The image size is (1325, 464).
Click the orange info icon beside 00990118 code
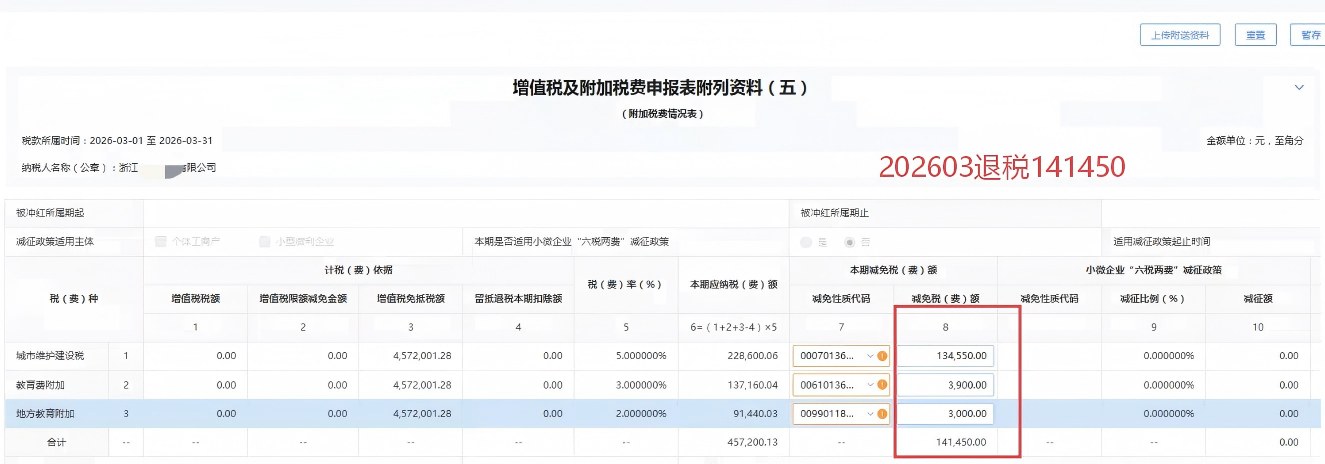click(x=882, y=414)
